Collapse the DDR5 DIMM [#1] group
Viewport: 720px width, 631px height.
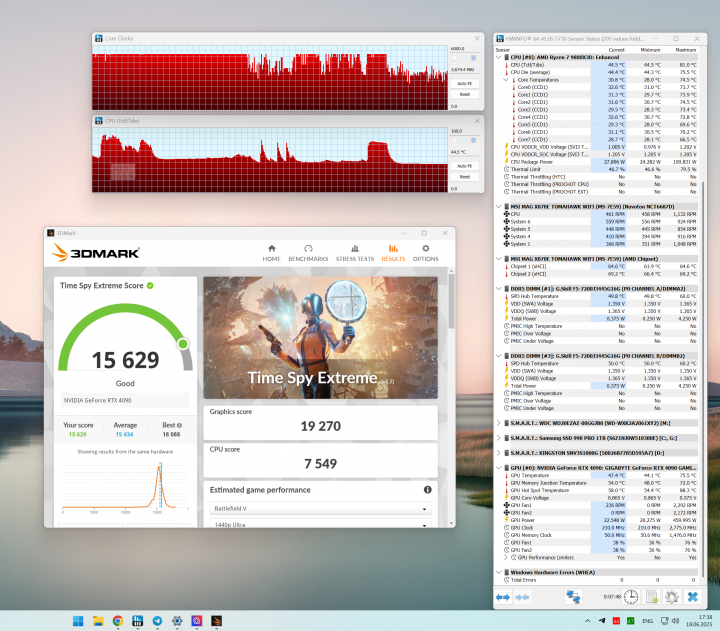coord(499,289)
